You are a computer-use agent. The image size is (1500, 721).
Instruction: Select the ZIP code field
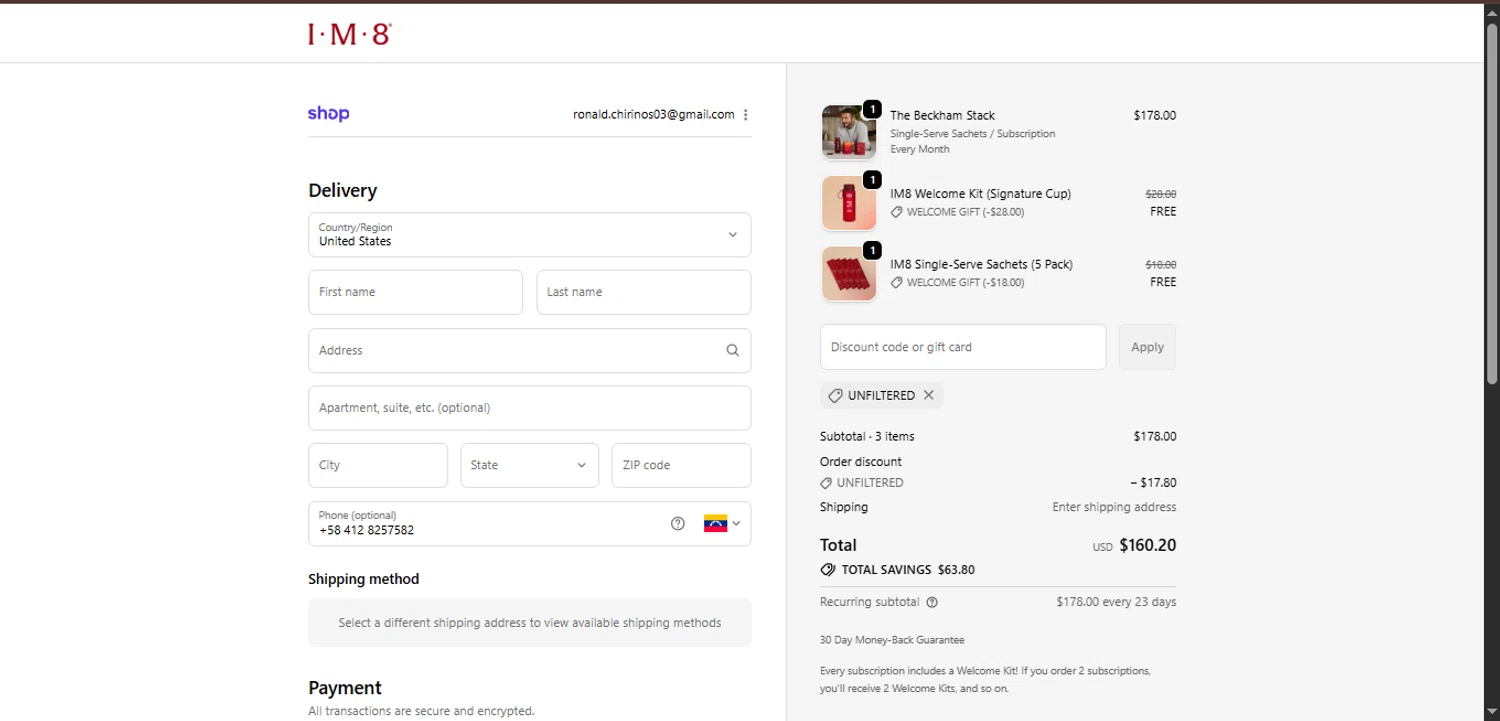(681, 465)
